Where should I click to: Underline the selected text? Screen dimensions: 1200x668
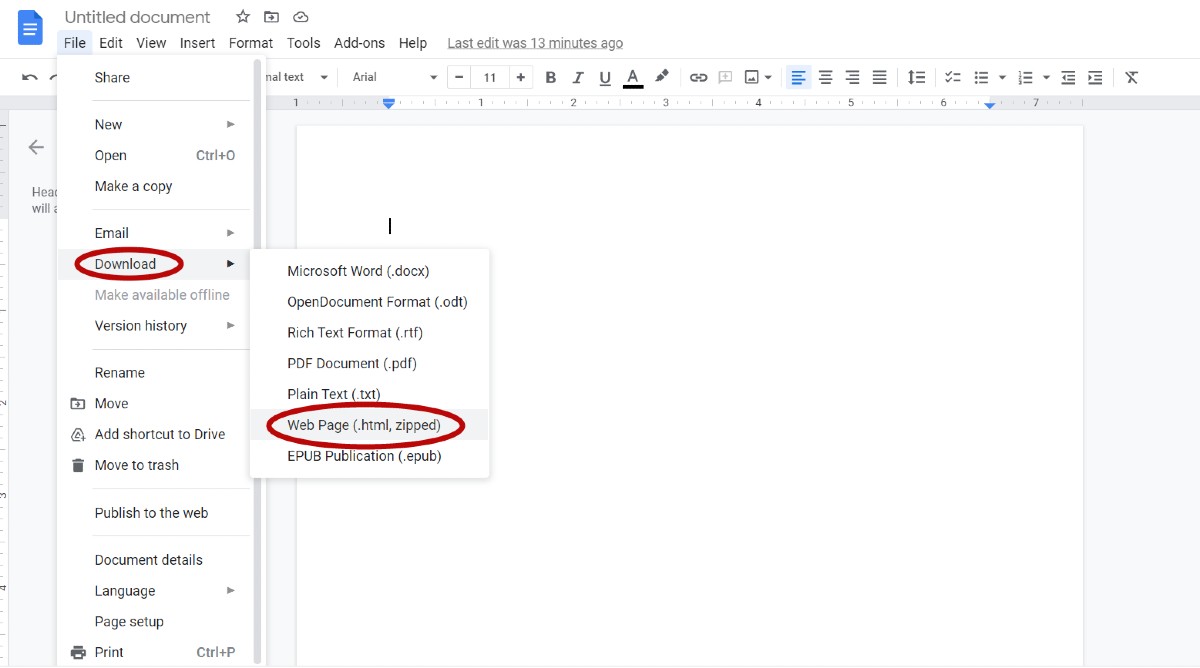point(605,77)
